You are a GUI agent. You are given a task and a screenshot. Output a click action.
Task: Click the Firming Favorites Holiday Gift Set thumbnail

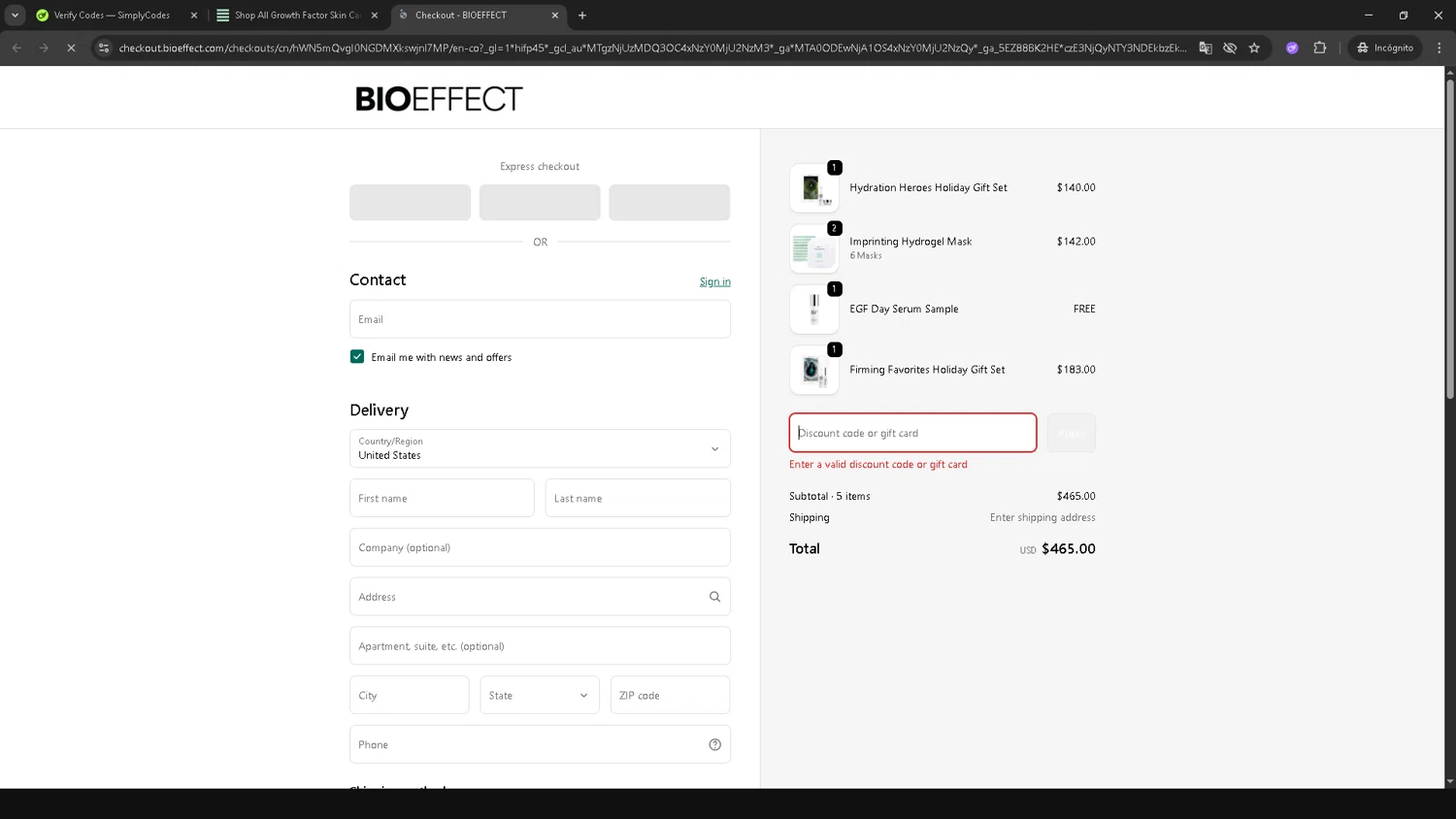tap(814, 370)
